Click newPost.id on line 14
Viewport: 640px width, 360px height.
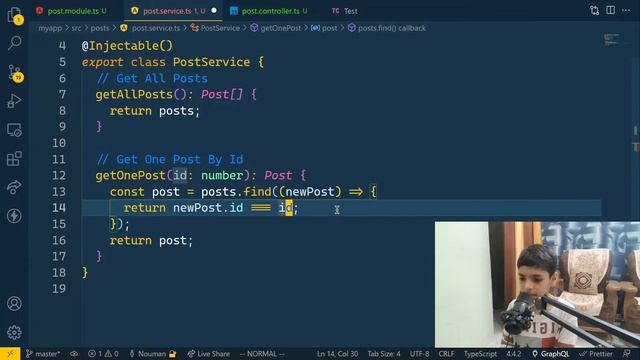[208, 208]
